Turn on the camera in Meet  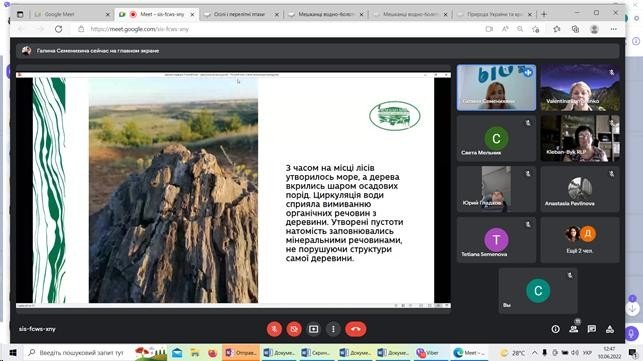tap(294, 329)
